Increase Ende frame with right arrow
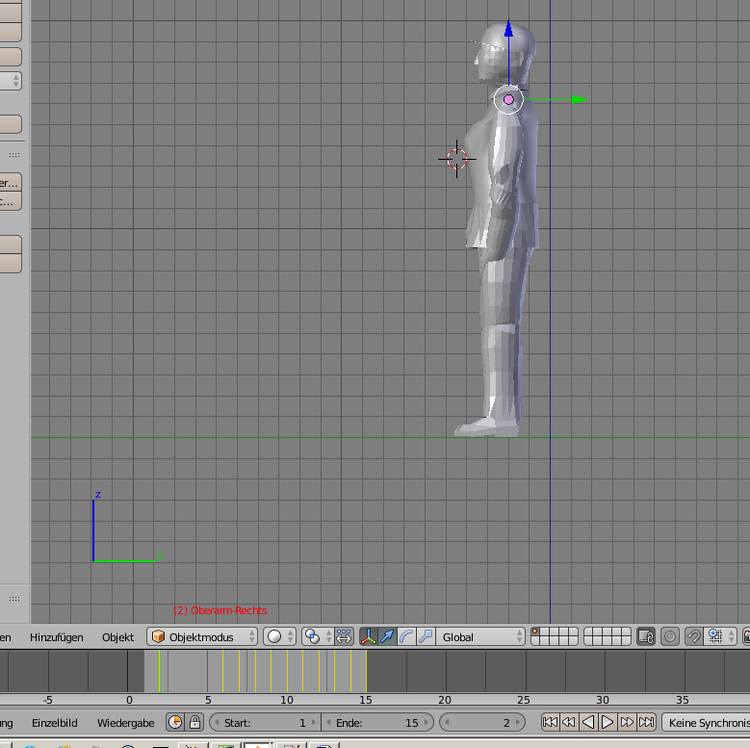750x748 pixels. [x=426, y=722]
